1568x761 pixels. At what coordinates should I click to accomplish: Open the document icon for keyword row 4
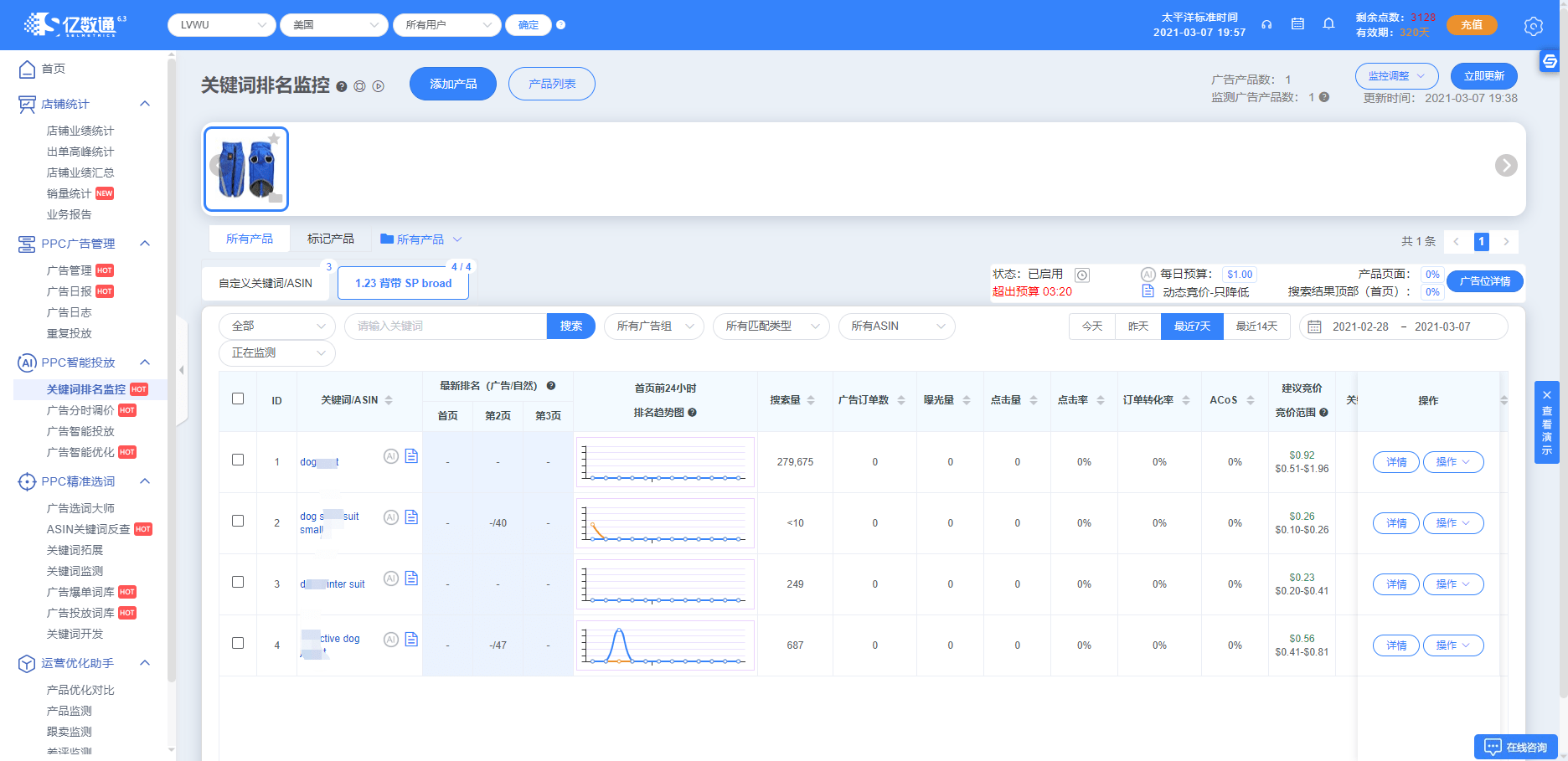tap(411, 640)
